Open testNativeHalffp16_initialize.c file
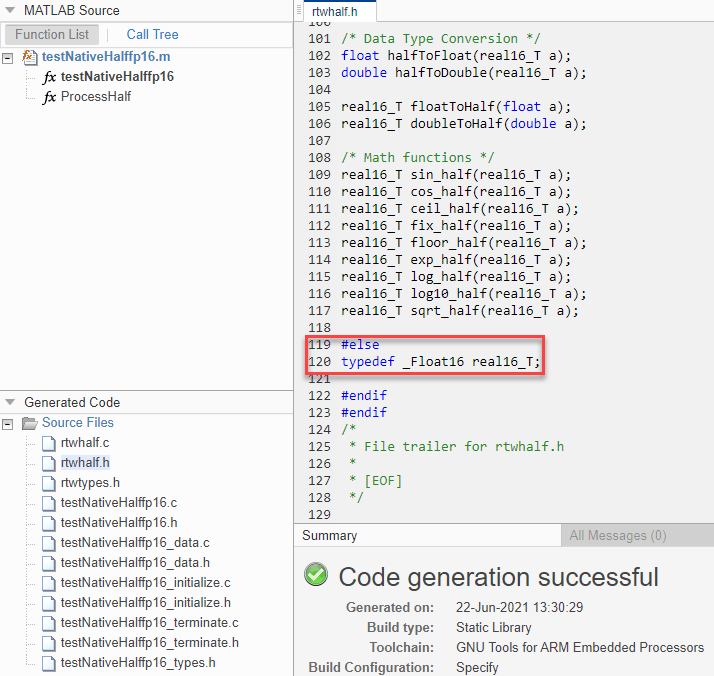This screenshot has width=714, height=676. point(146,583)
